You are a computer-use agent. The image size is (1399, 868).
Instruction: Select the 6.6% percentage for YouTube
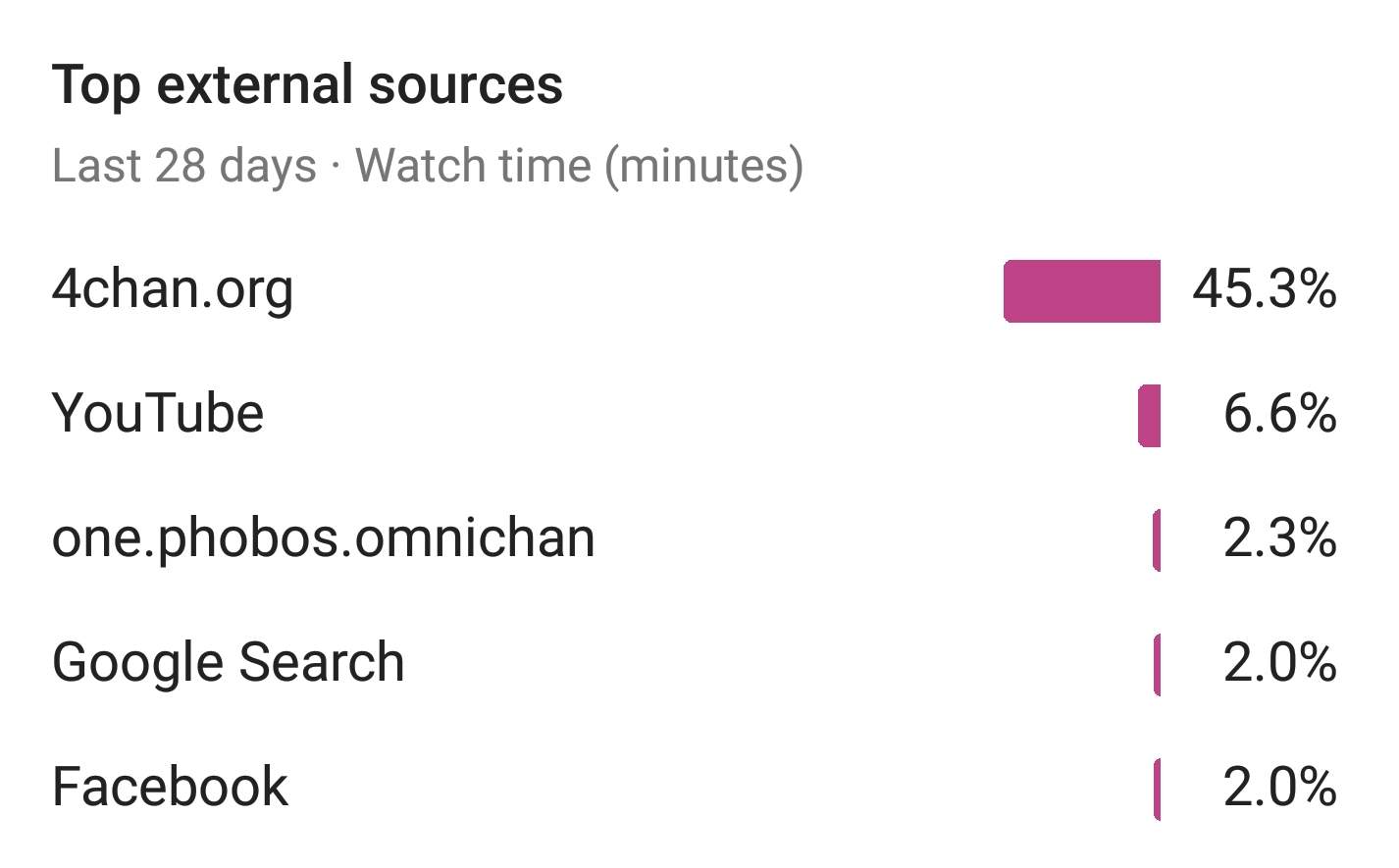pos(1279,413)
